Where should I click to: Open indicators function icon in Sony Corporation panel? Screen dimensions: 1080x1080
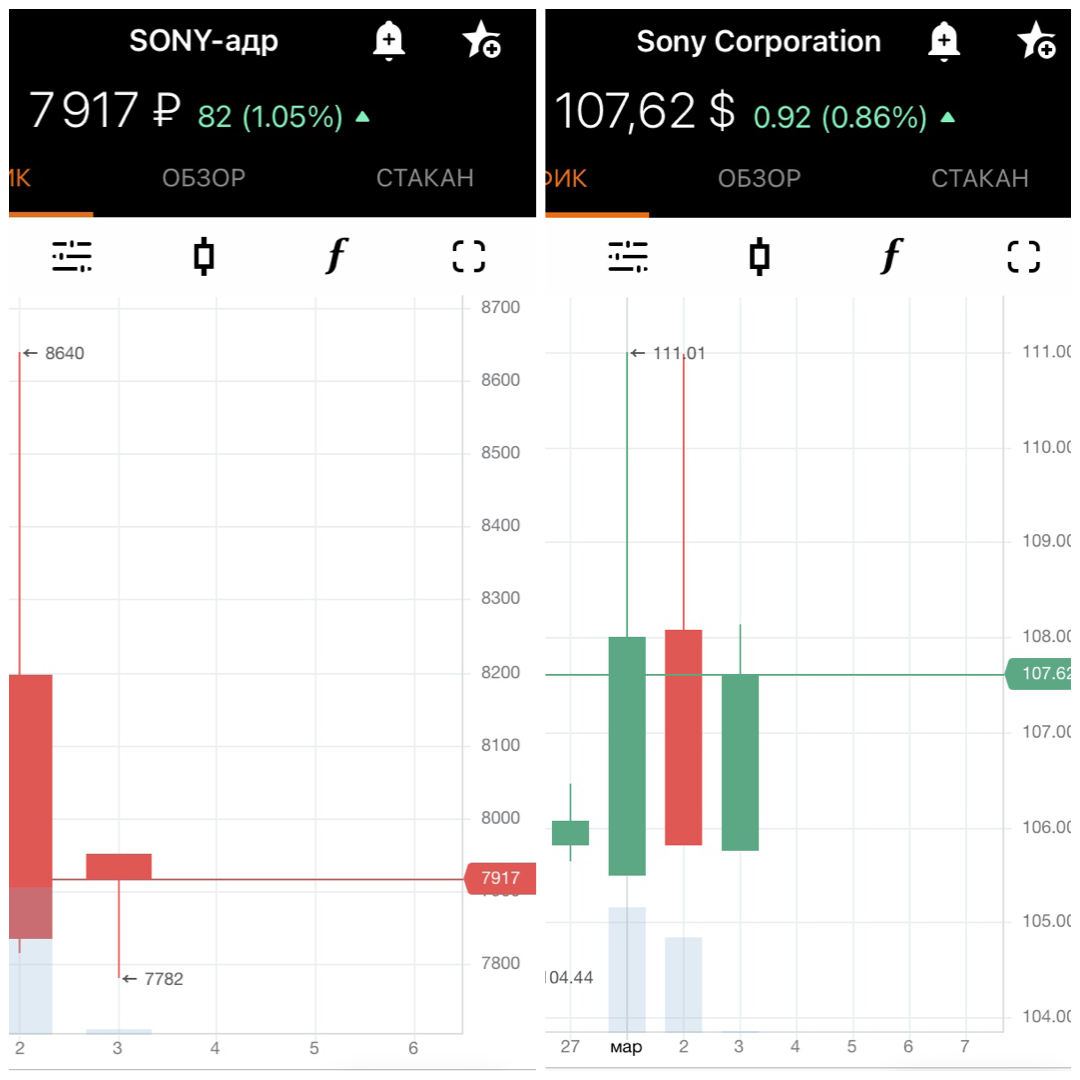(x=892, y=256)
